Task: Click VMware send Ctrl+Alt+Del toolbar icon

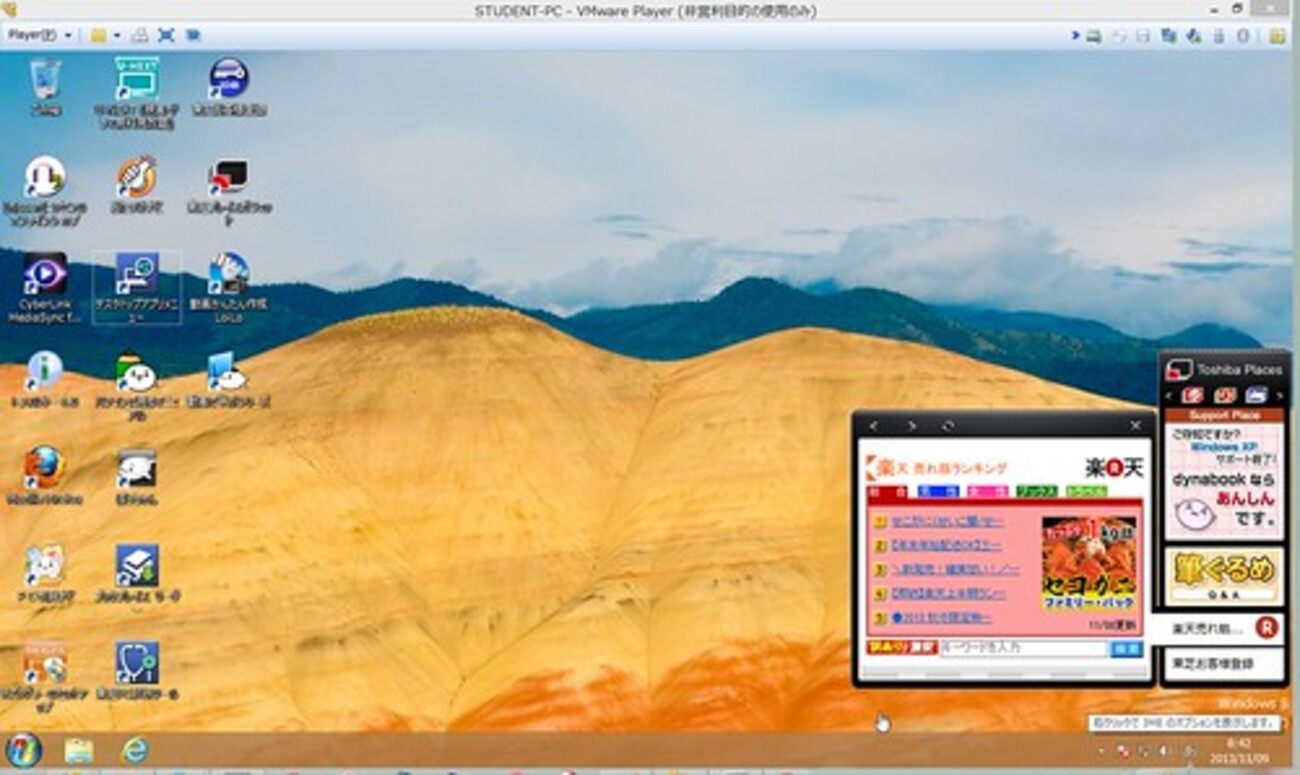Action: click(x=140, y=35)
